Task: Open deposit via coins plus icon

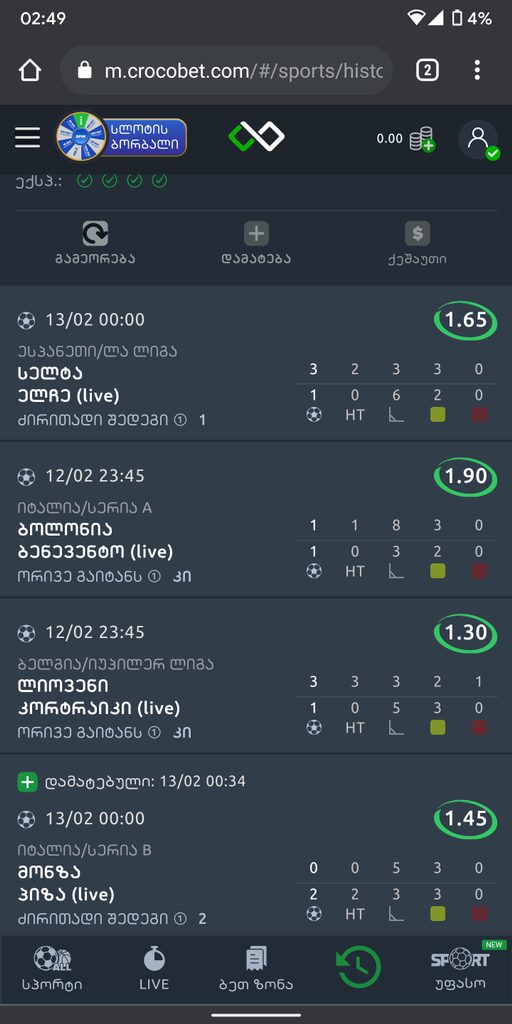Action: (x=422, y=139)
